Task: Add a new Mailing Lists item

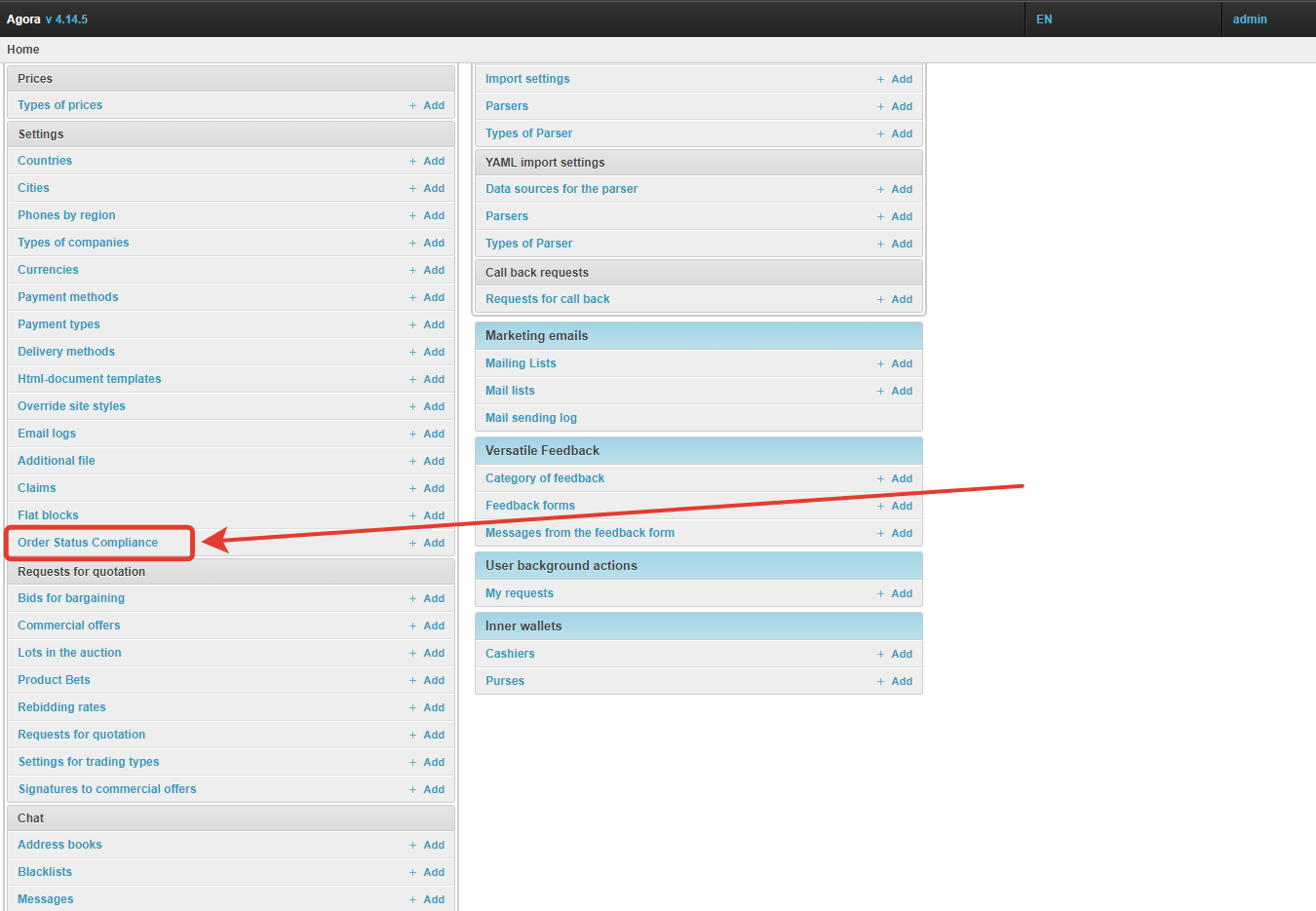Action: coord(902,363)
